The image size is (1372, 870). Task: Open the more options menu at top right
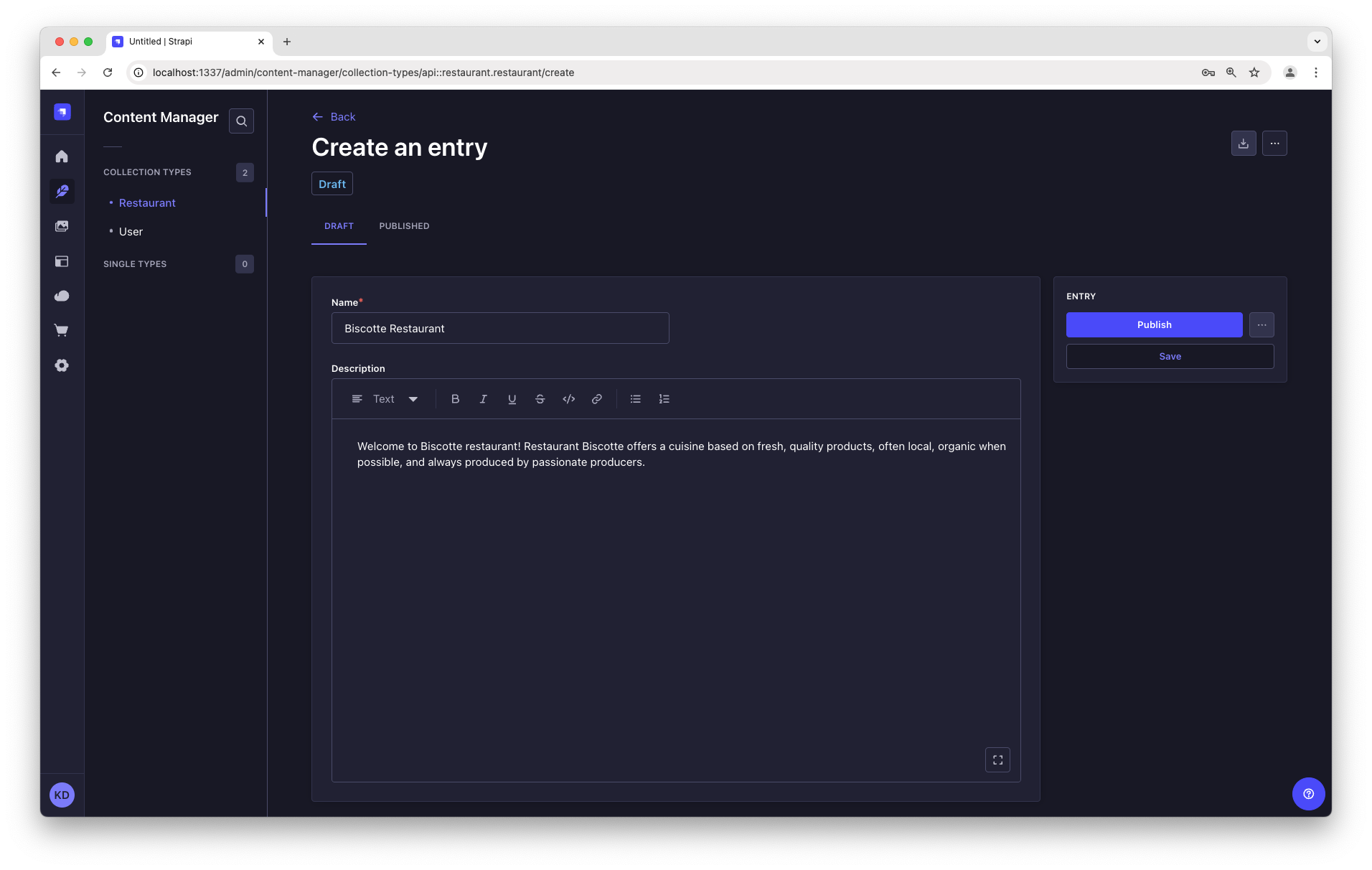[x=1275, y=143]
